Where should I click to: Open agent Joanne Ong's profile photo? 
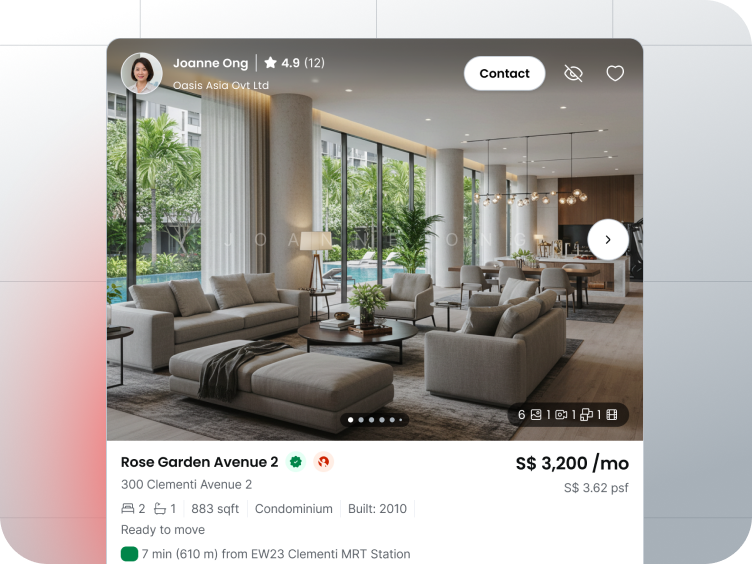click(x=141, y=73)
